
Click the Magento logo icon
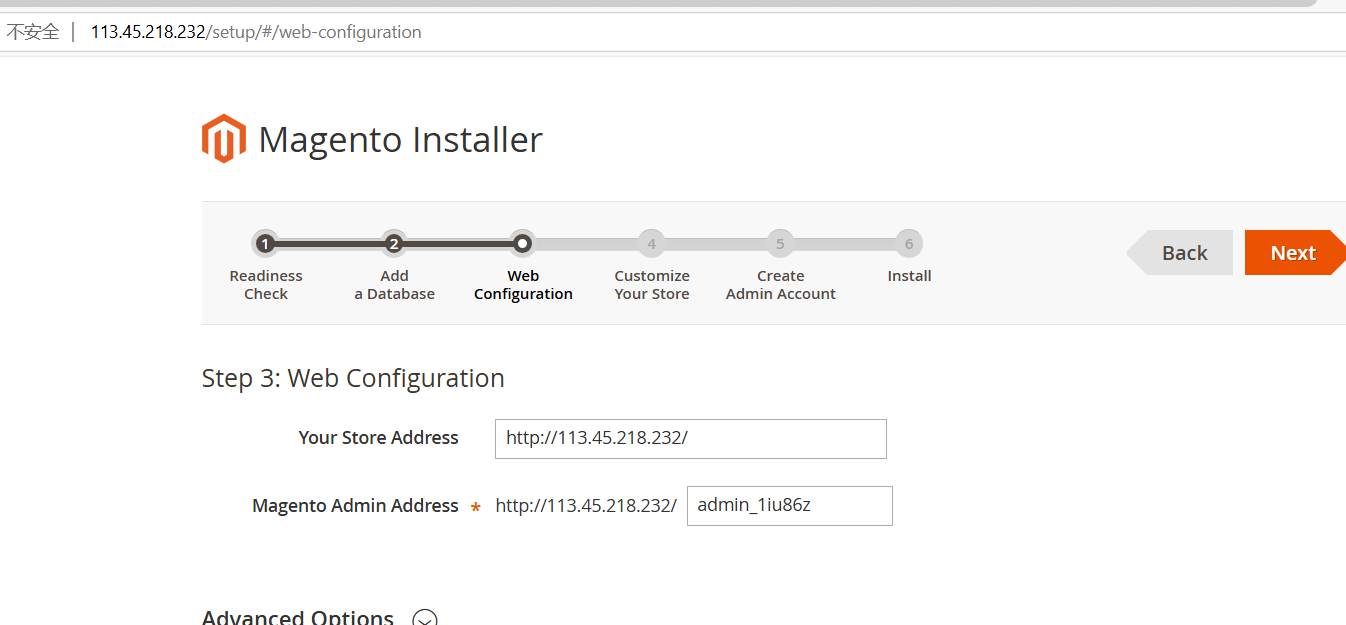(x=223, y=139)
